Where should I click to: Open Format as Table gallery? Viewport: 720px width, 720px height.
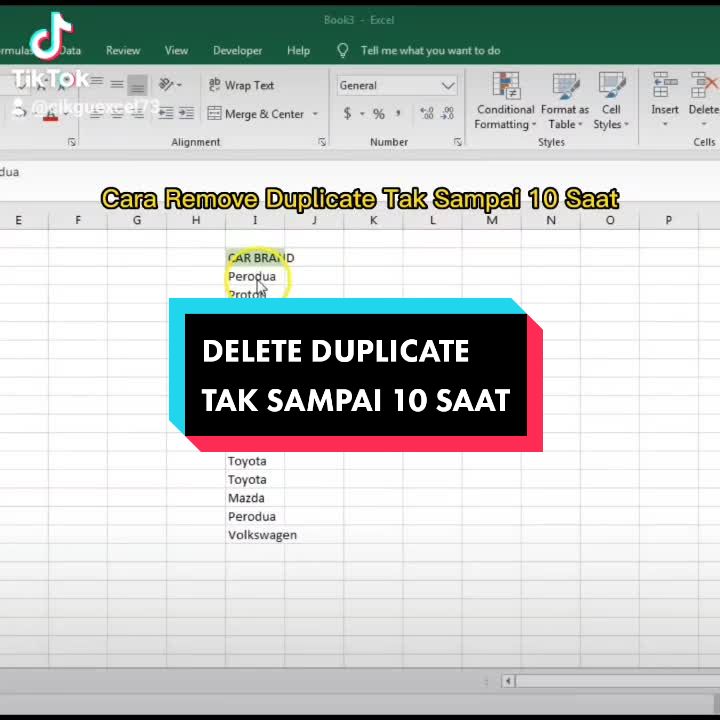click(565, 101)
